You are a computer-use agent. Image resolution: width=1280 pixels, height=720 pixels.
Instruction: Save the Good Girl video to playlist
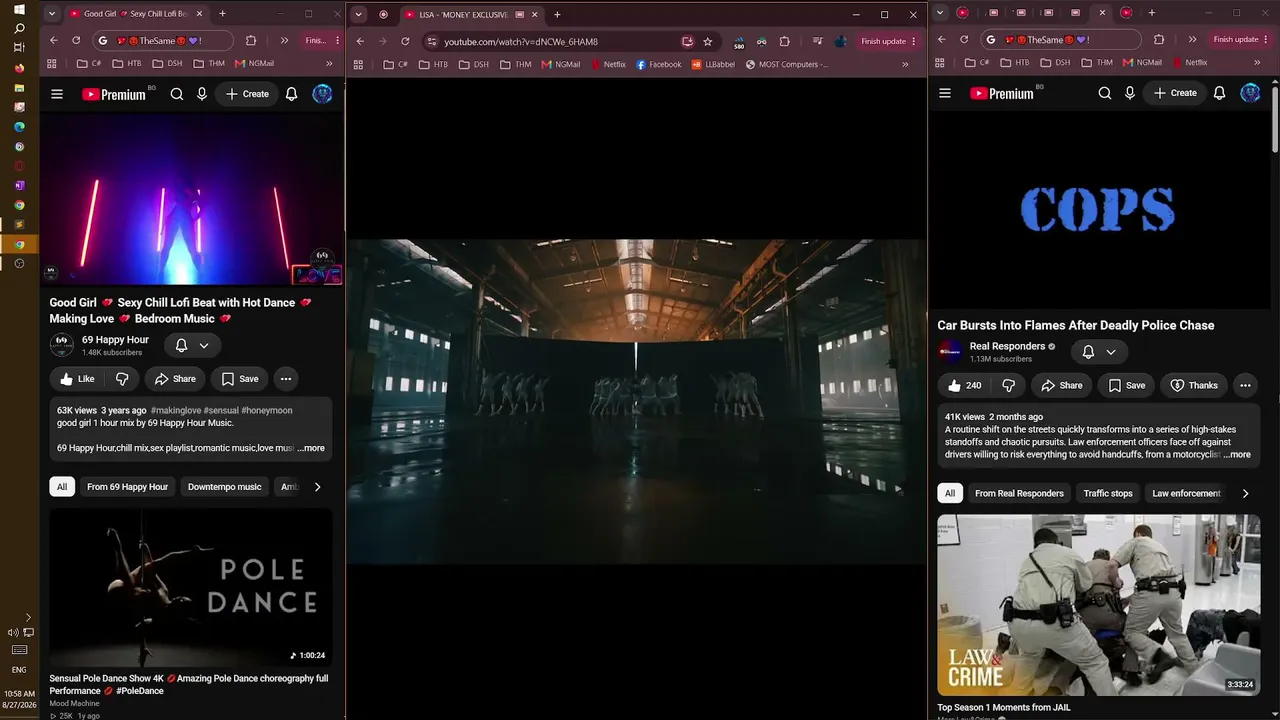(x=240, y=379)
